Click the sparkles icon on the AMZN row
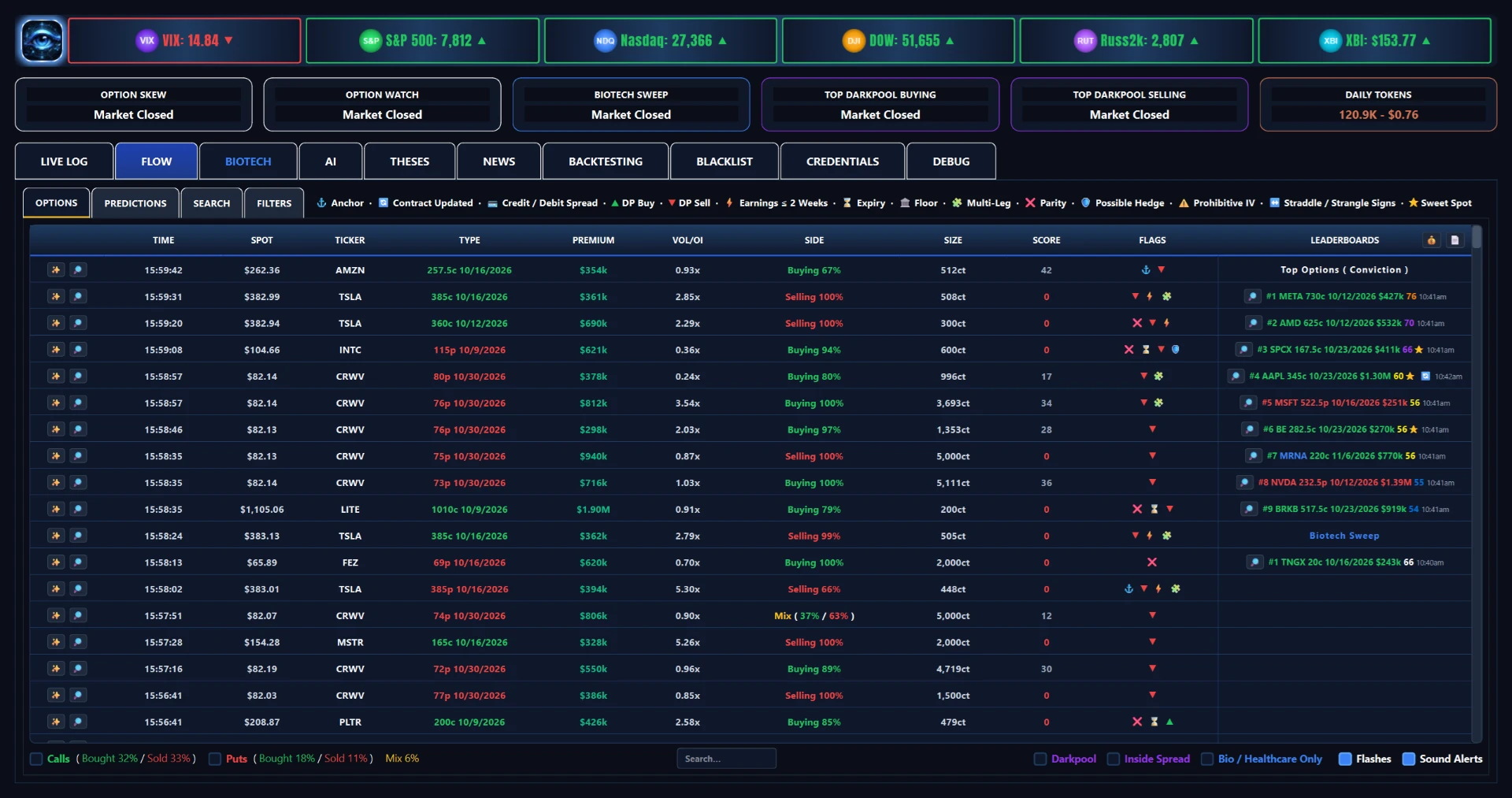The height and width of the screenshot is (798, 1512). pyautogui.click(x=56, y=270)
